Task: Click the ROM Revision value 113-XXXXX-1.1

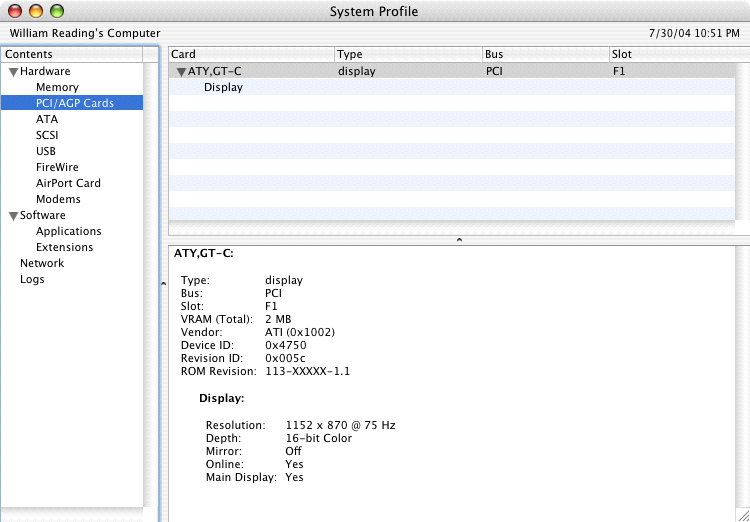Action: coord(308,371)
